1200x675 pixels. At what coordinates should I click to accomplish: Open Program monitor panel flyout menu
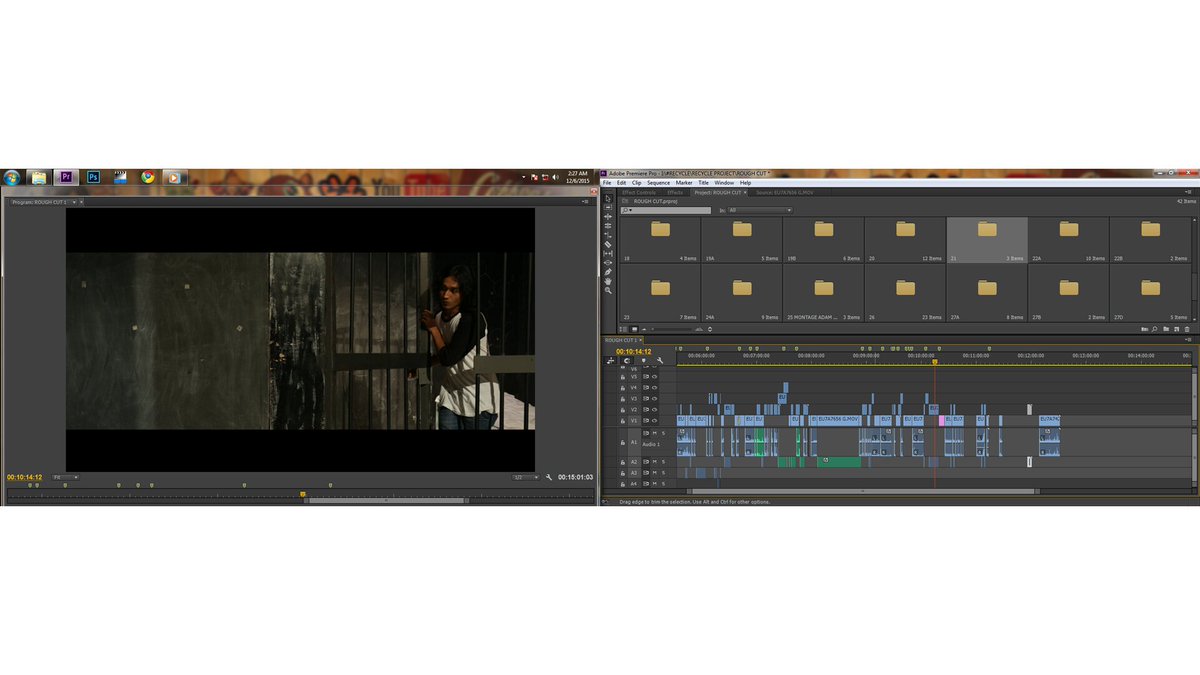(585, 201)
